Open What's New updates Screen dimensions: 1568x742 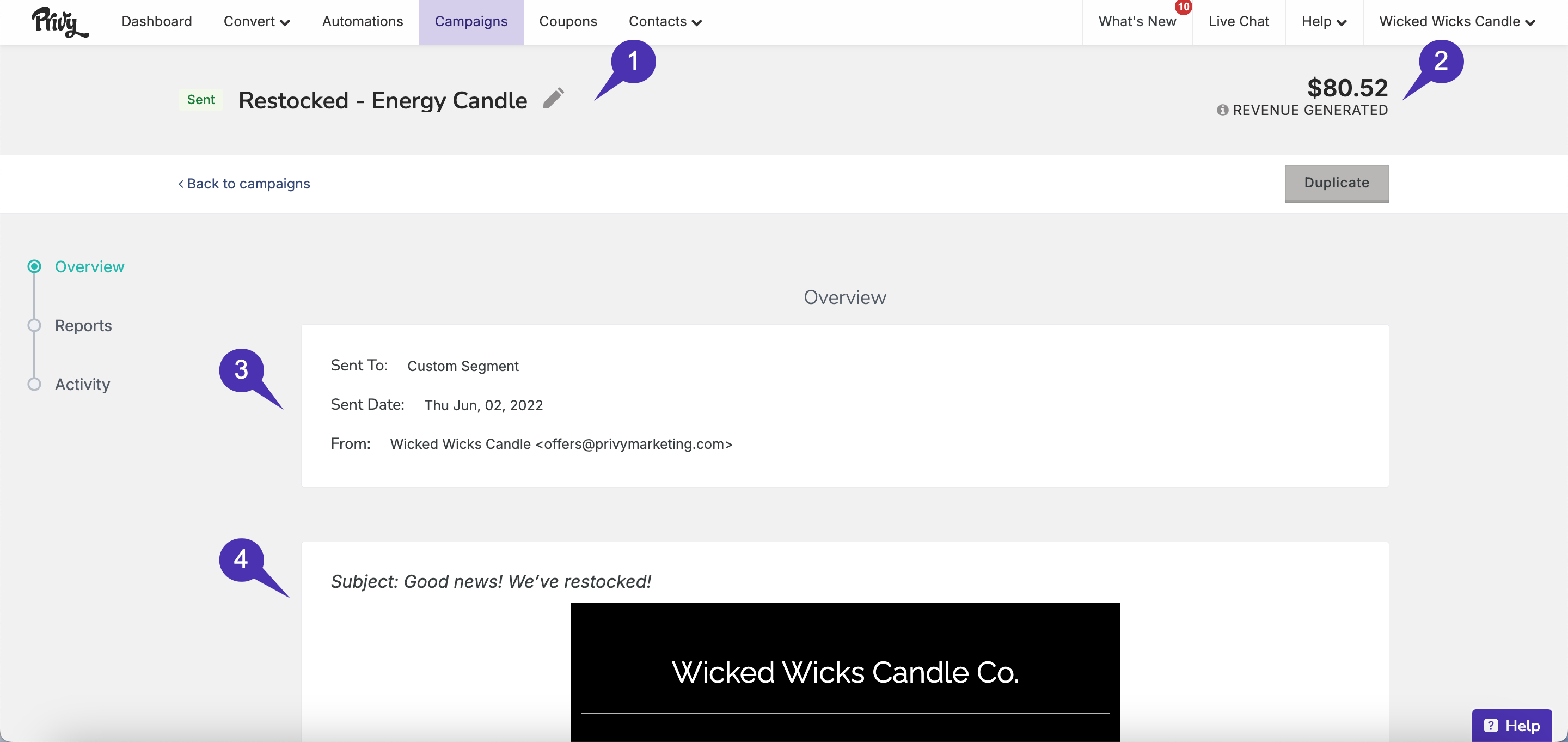tap(1137, 22)
